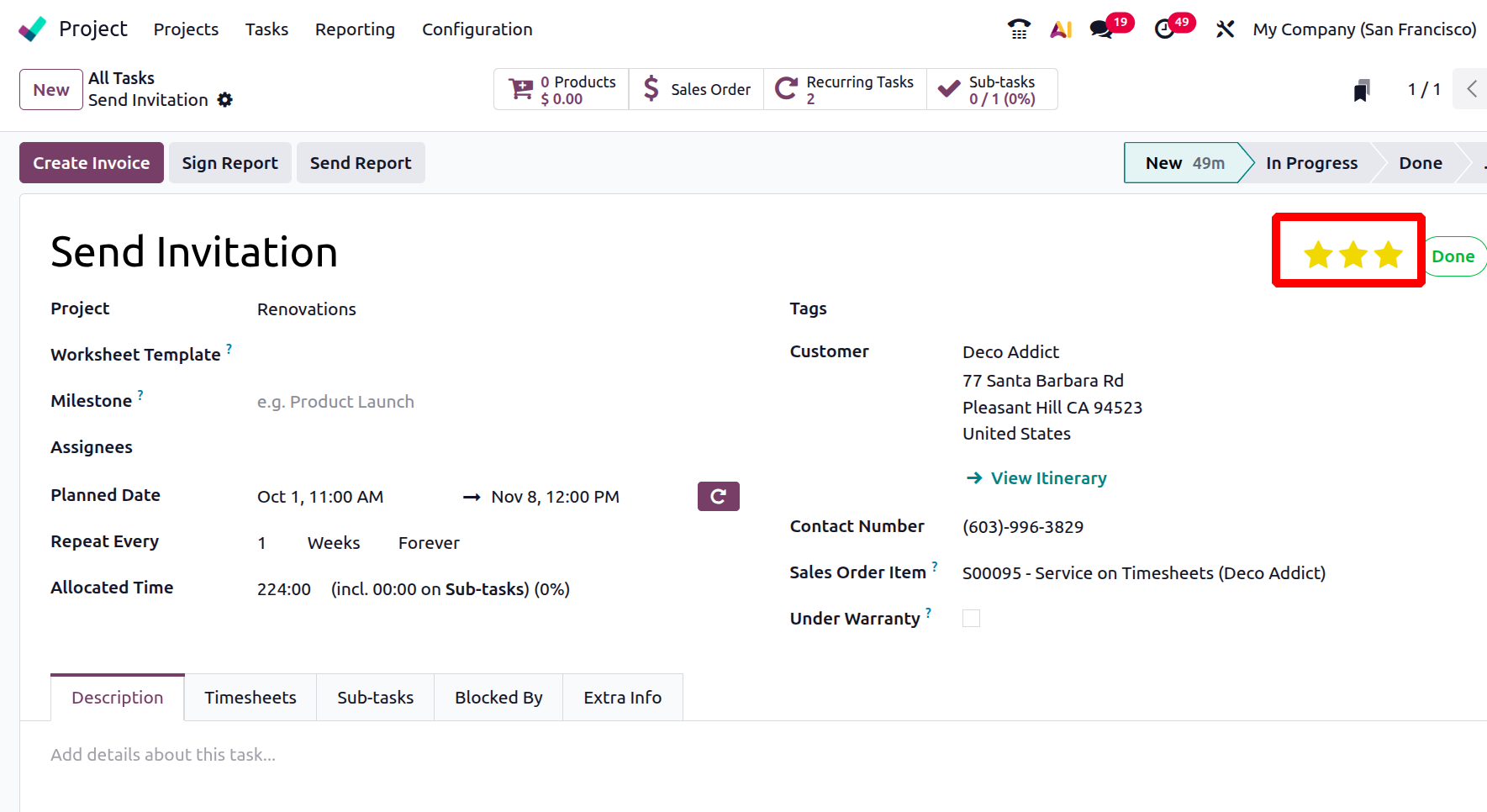Click the debug tools wrench icon

pos(1225,29)
